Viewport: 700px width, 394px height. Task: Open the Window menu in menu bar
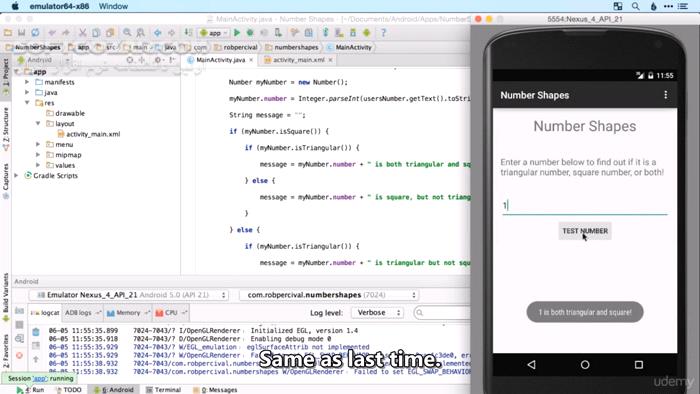pos(113,6)
